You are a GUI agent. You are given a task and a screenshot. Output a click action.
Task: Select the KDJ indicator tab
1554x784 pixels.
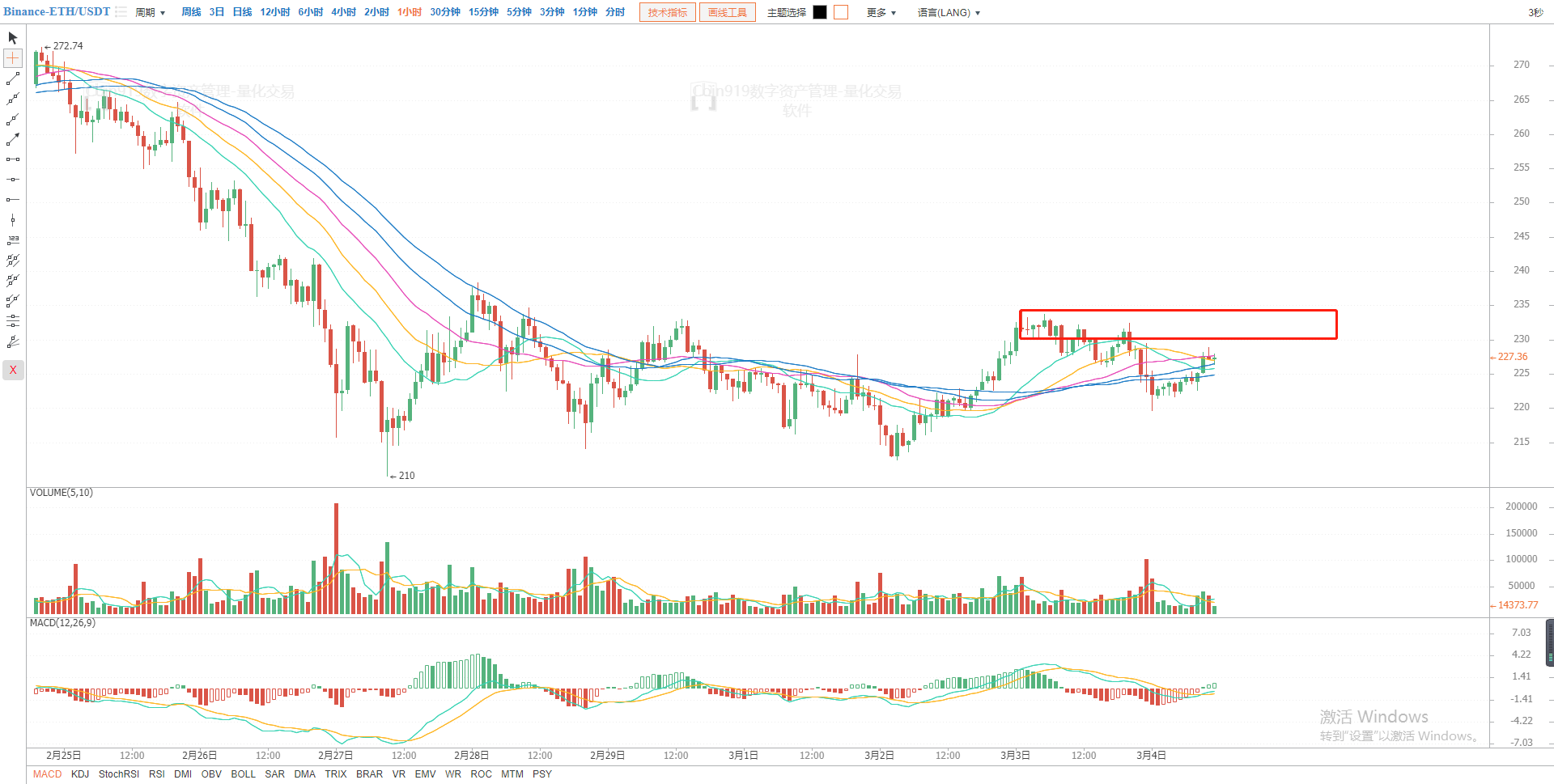pos(80,774)
